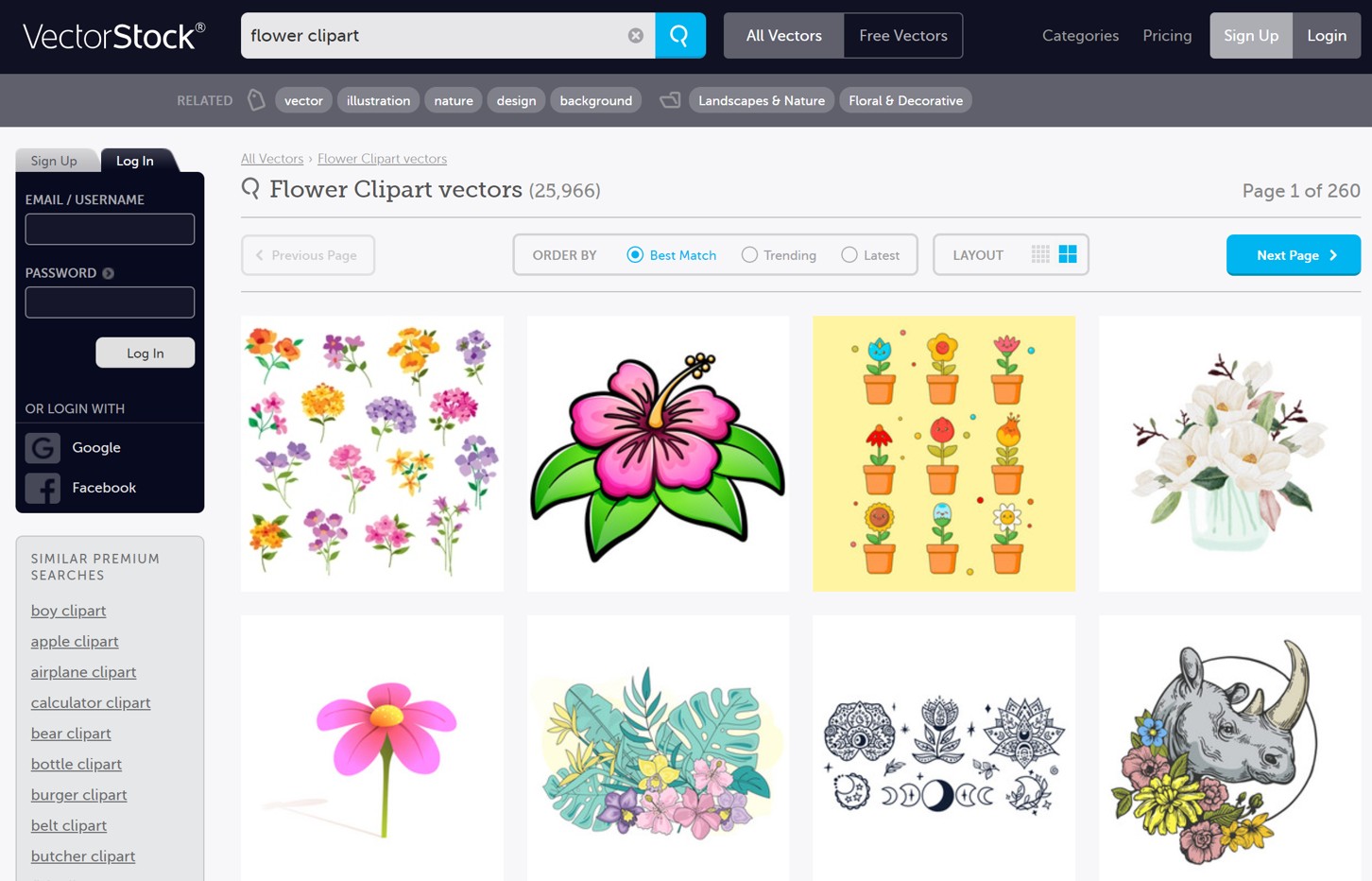Open the tropical leaves and flowers thumbnail

pyautogui.click(x=659, y=749)
